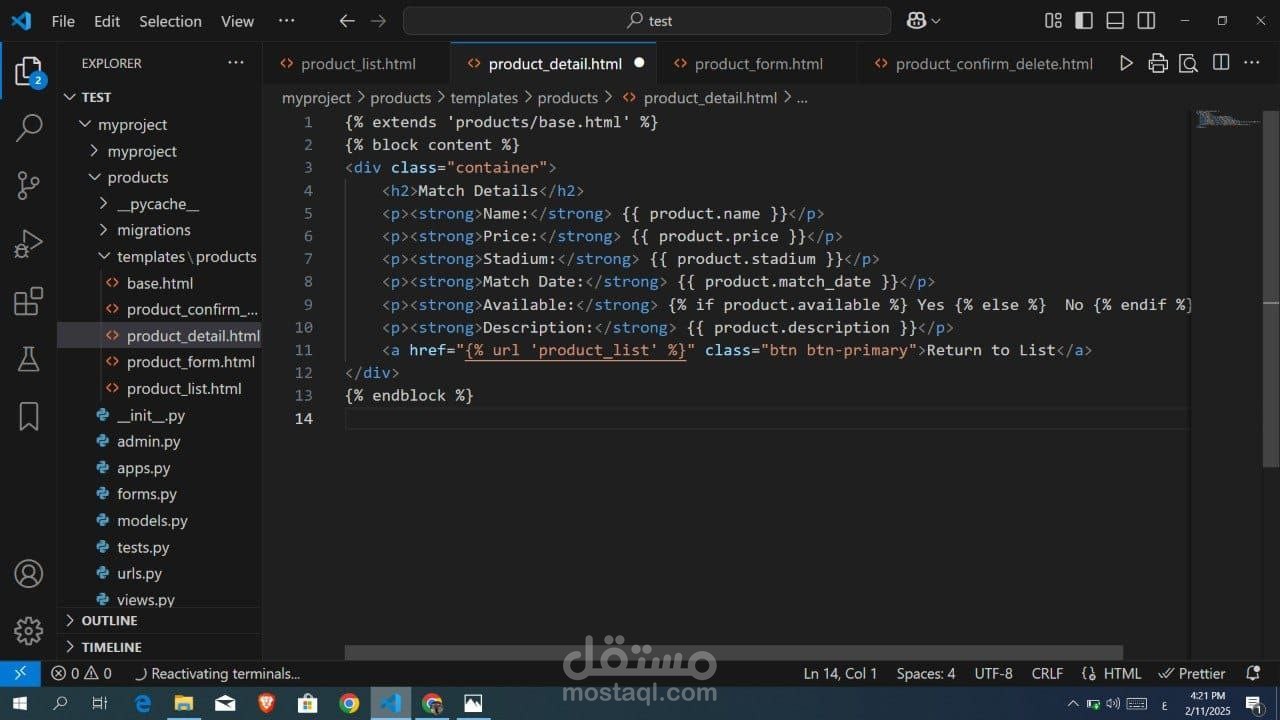Toggle the Primary Side Bar
This screenshot has width=1280, height=720.
[1084, 21]
